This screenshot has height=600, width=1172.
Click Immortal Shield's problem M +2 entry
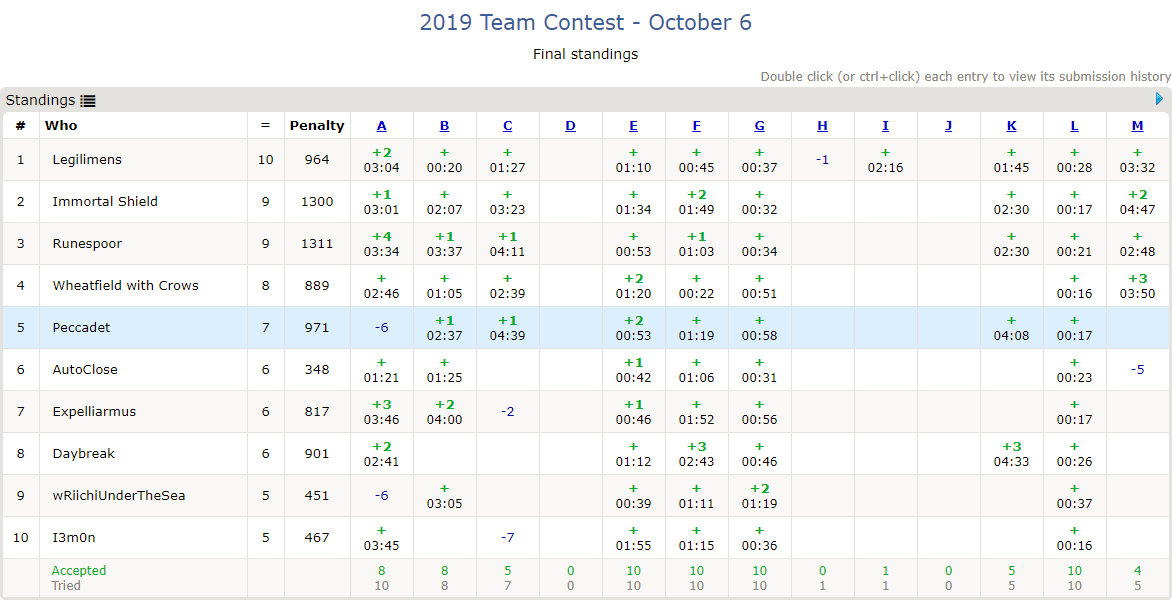1138,202
